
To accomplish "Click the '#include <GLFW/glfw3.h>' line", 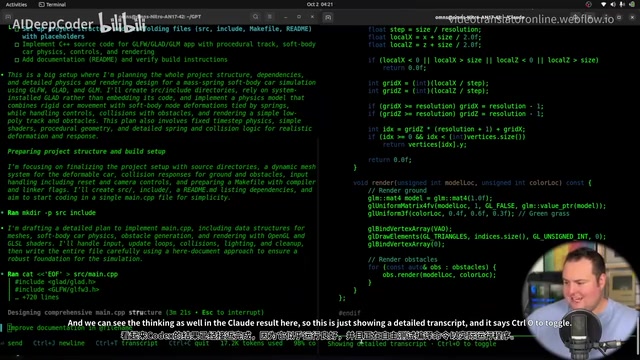I will tap(57, 289).
